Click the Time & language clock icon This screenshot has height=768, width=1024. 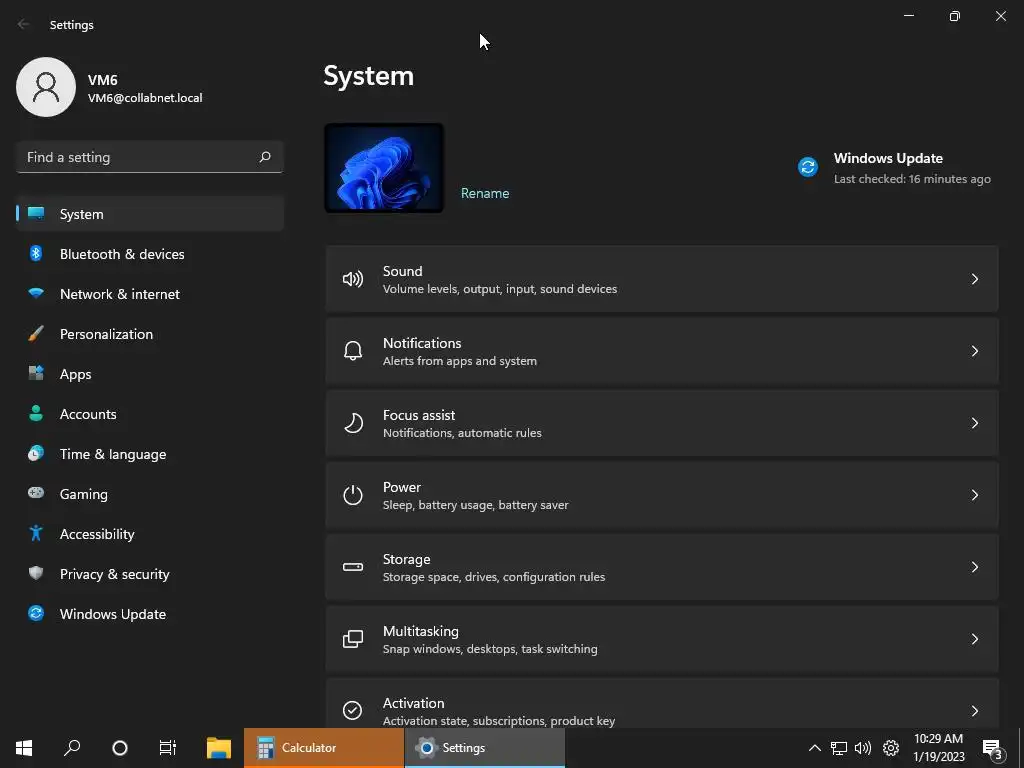(x=36, y=453)
